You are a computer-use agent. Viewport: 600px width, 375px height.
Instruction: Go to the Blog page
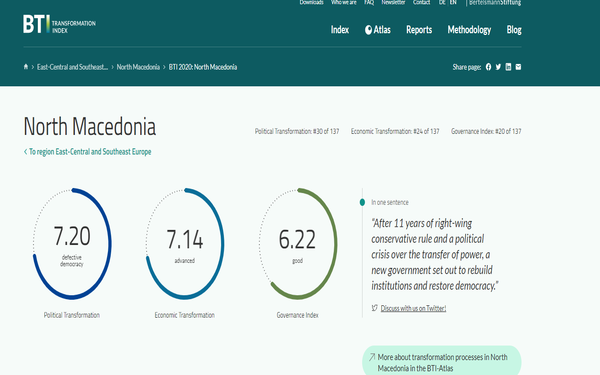(x=514, y=30)
